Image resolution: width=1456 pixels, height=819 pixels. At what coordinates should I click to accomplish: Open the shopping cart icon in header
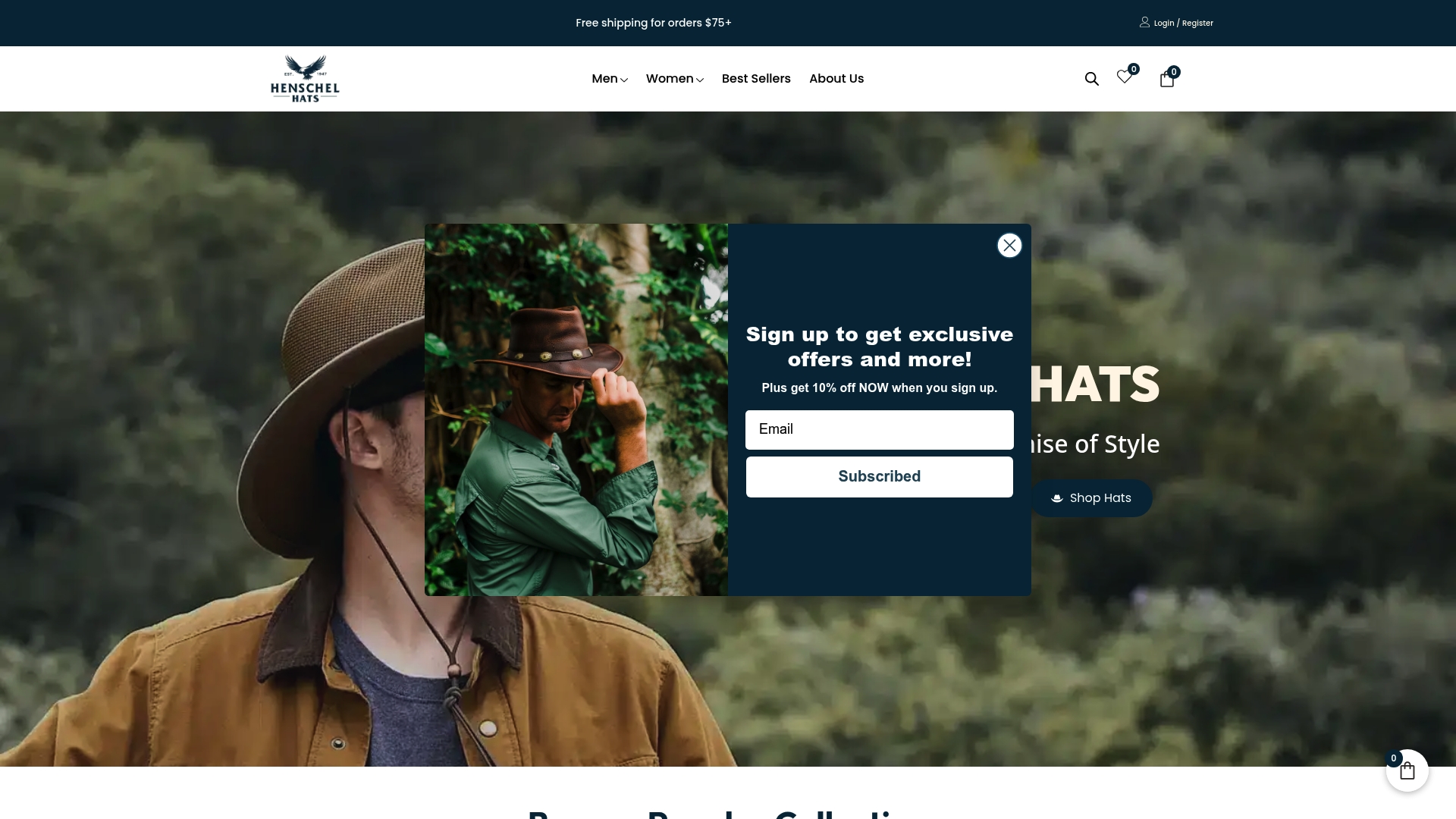click(1167, 79)
